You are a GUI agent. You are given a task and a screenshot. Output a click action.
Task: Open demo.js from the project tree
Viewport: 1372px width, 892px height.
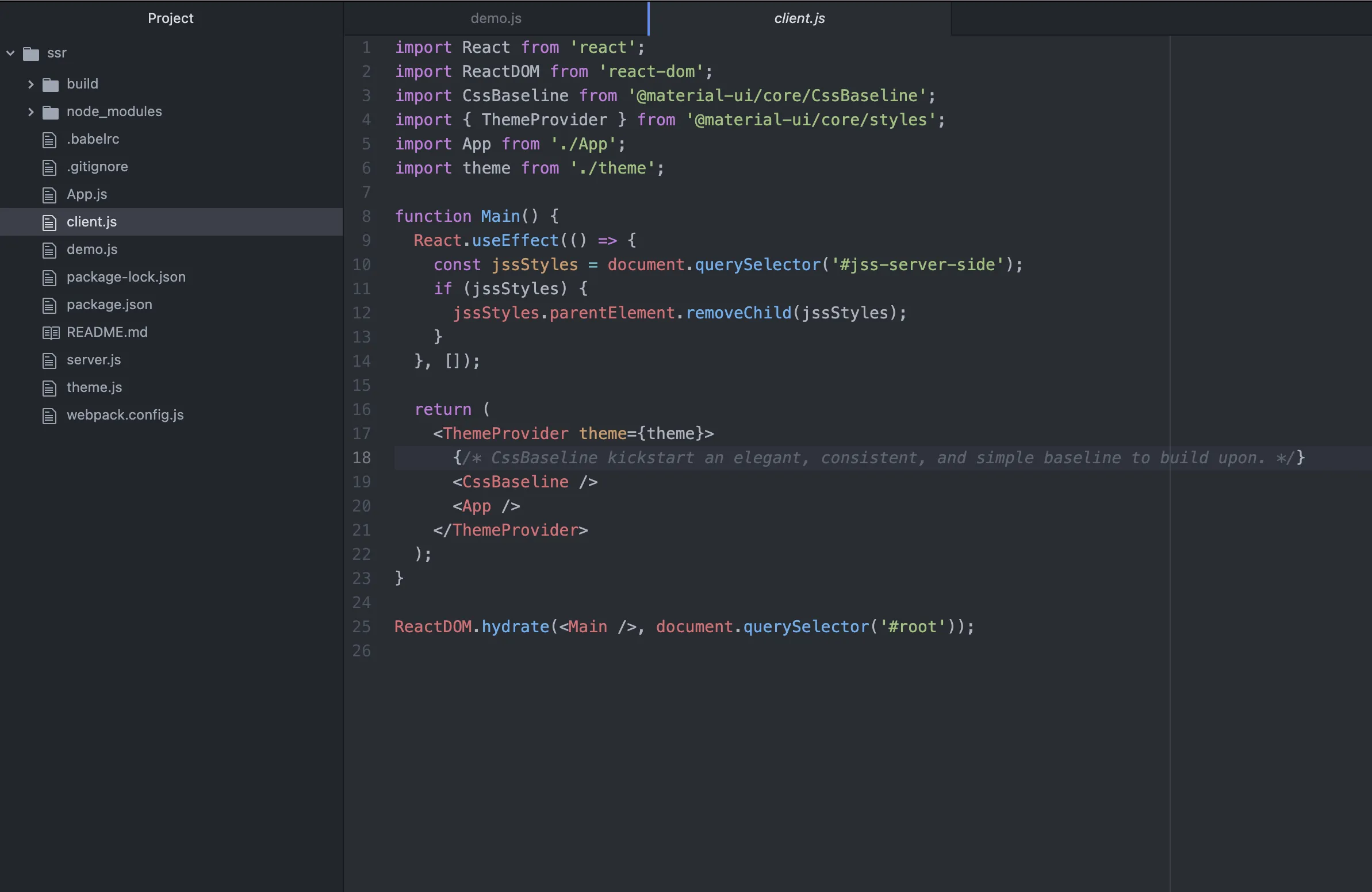point(91,249)
